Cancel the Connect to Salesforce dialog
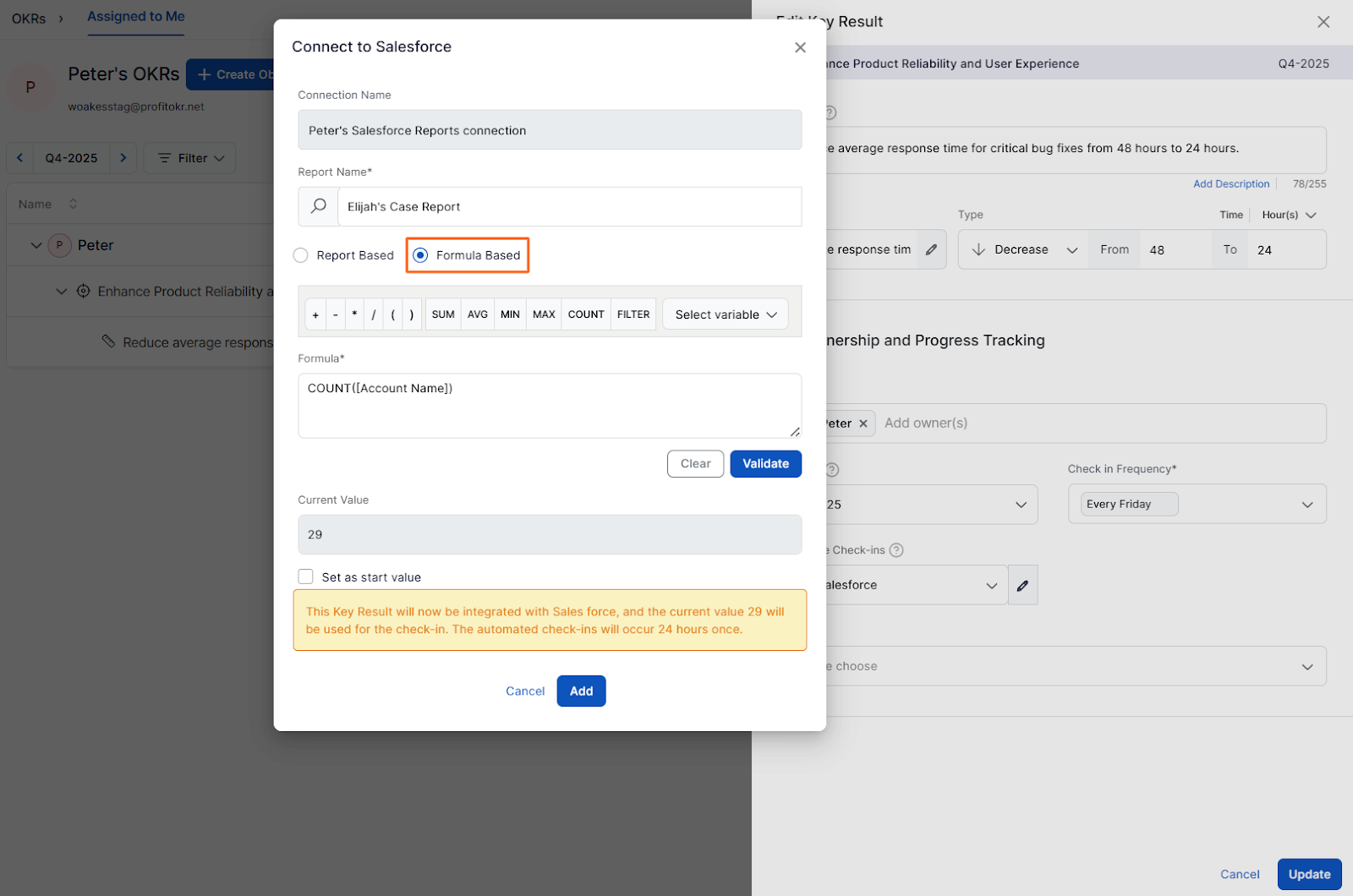 [x=525, y=691]
